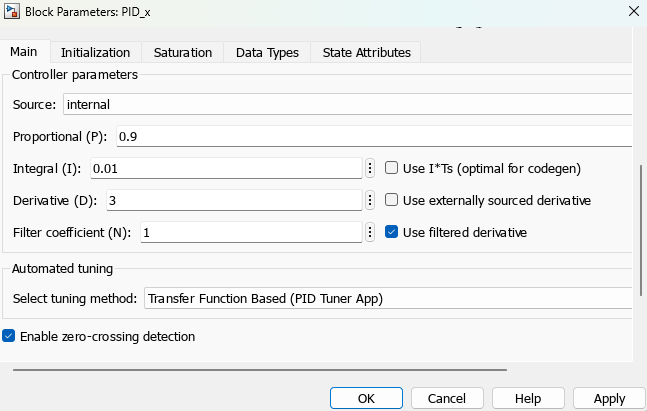Open the Derivative (D) options menu dots

[370, 201]
